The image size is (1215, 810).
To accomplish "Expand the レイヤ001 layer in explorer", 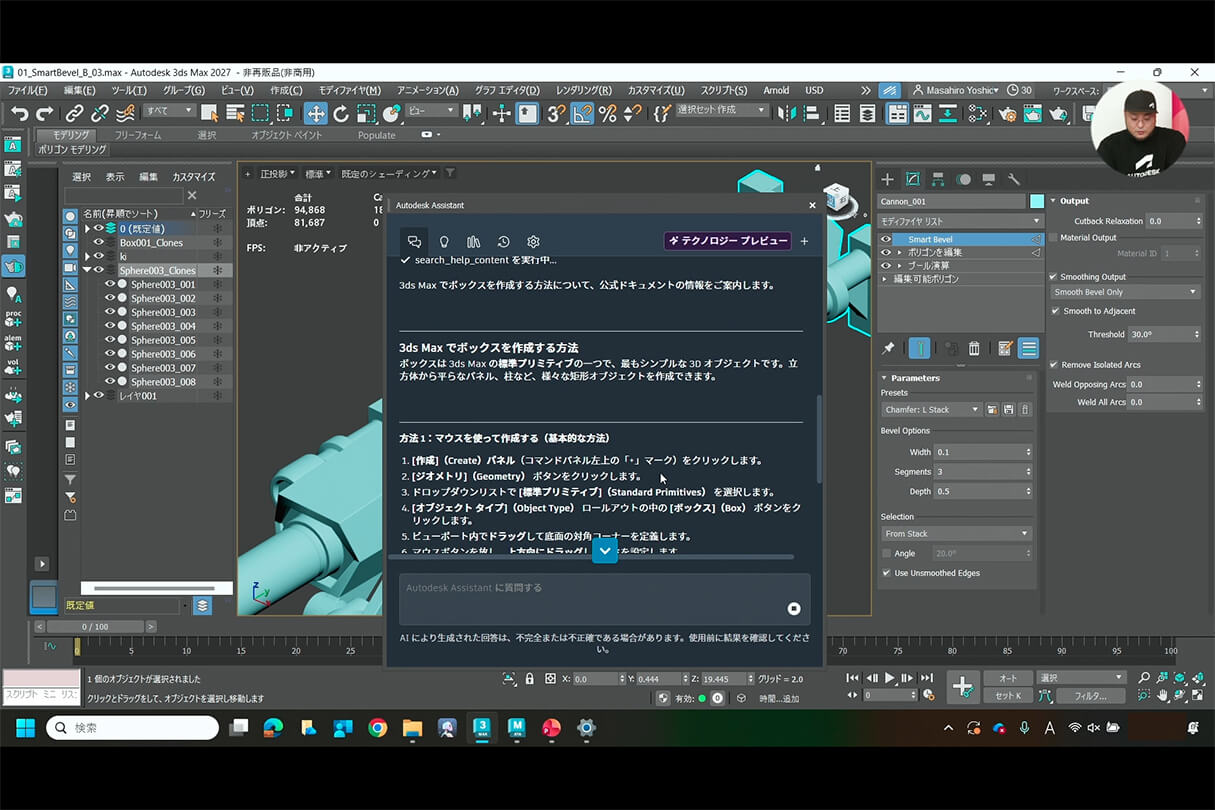I will coord(87,396).
